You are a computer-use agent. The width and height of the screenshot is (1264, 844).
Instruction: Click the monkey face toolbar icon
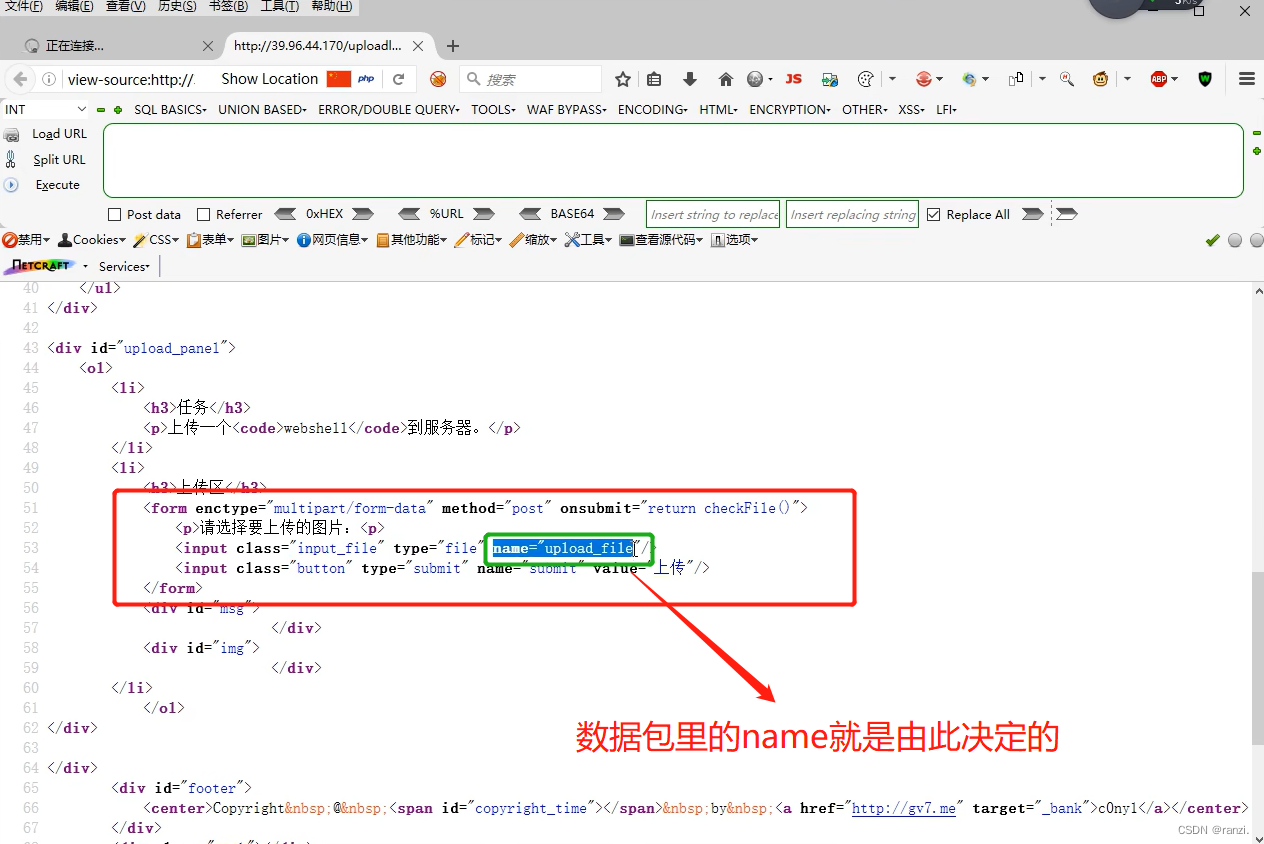[x=1101, y=79]
